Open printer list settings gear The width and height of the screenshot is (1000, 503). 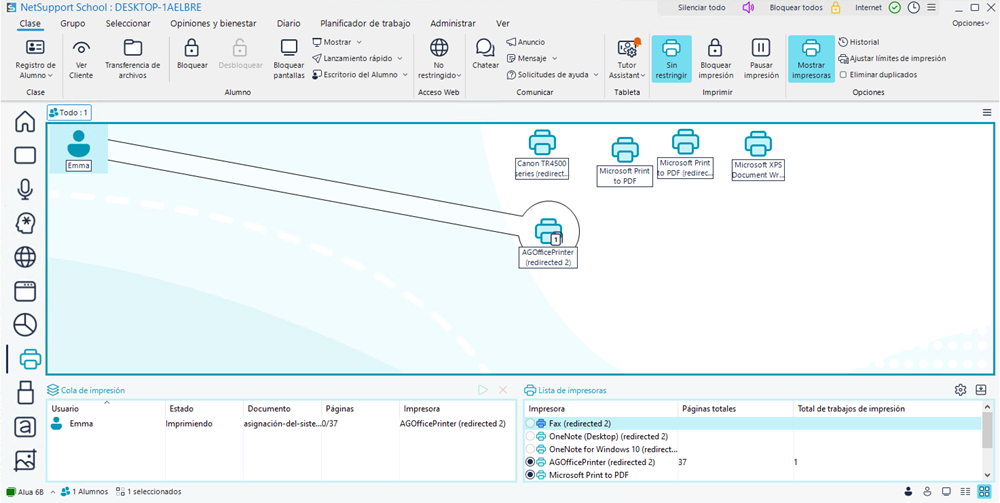pos(960,390)
